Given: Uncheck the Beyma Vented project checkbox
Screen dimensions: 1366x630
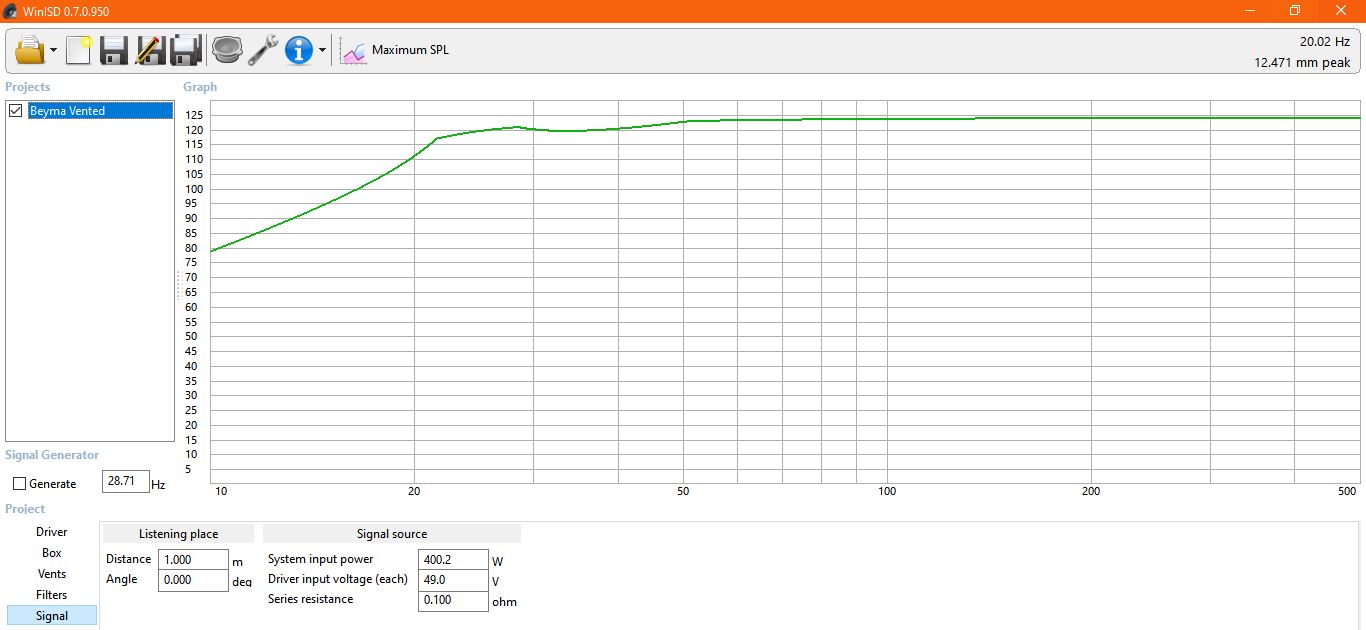Looking at the screenshot, I should pos(15,111).
